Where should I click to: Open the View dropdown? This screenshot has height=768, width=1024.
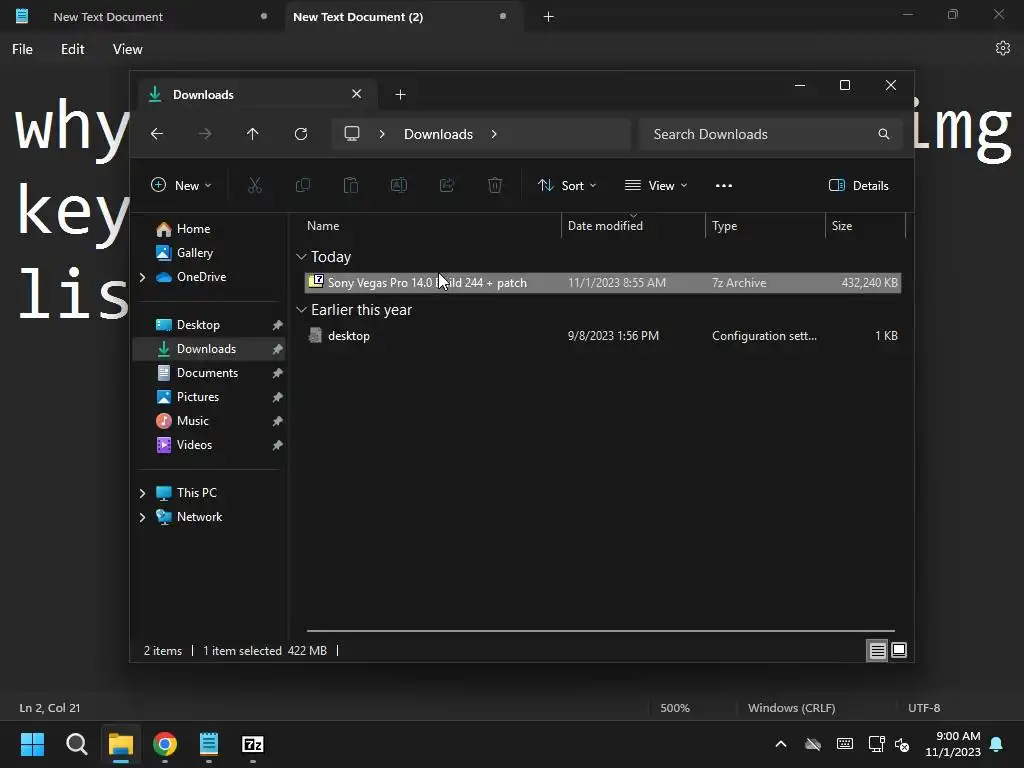656,185
